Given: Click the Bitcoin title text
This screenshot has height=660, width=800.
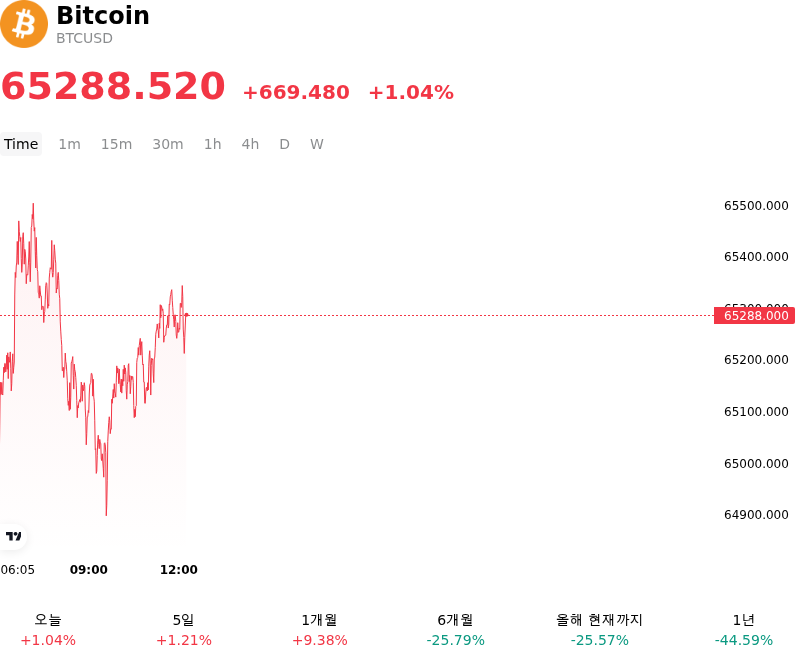Looking at the screenshot, I should point(103,15).
